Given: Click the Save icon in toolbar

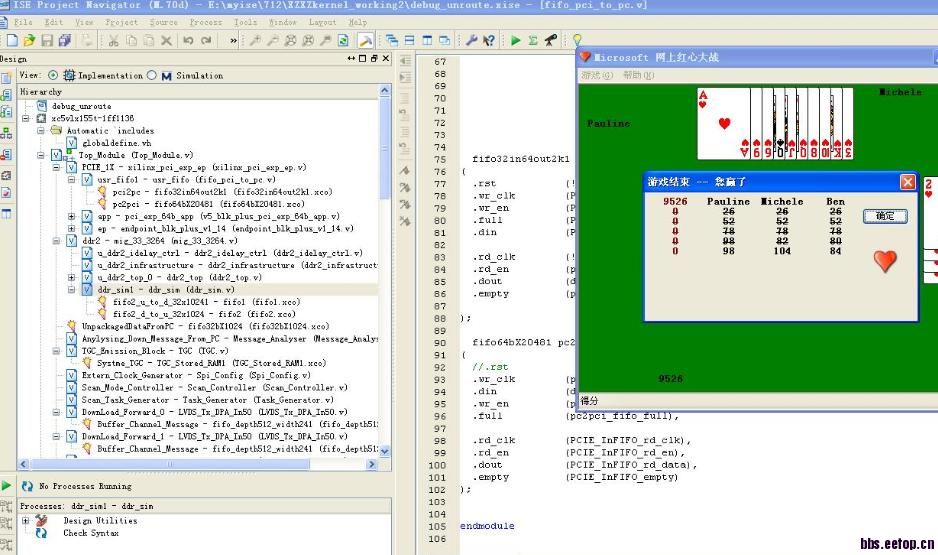Looking at the screenshot, I should [x=47, y=40].
